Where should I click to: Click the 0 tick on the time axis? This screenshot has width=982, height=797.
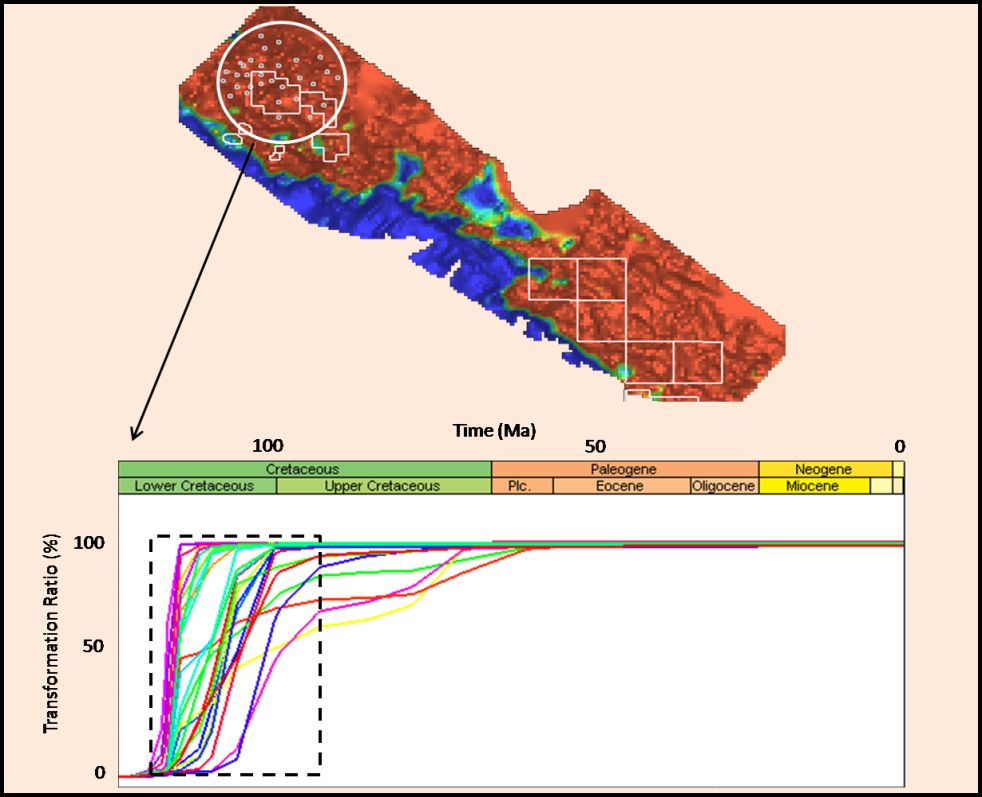[x=899, y=446]
